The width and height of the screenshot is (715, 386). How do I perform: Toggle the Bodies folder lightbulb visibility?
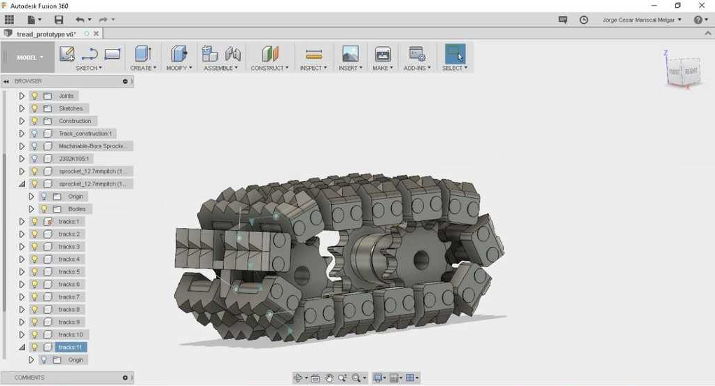44,209
